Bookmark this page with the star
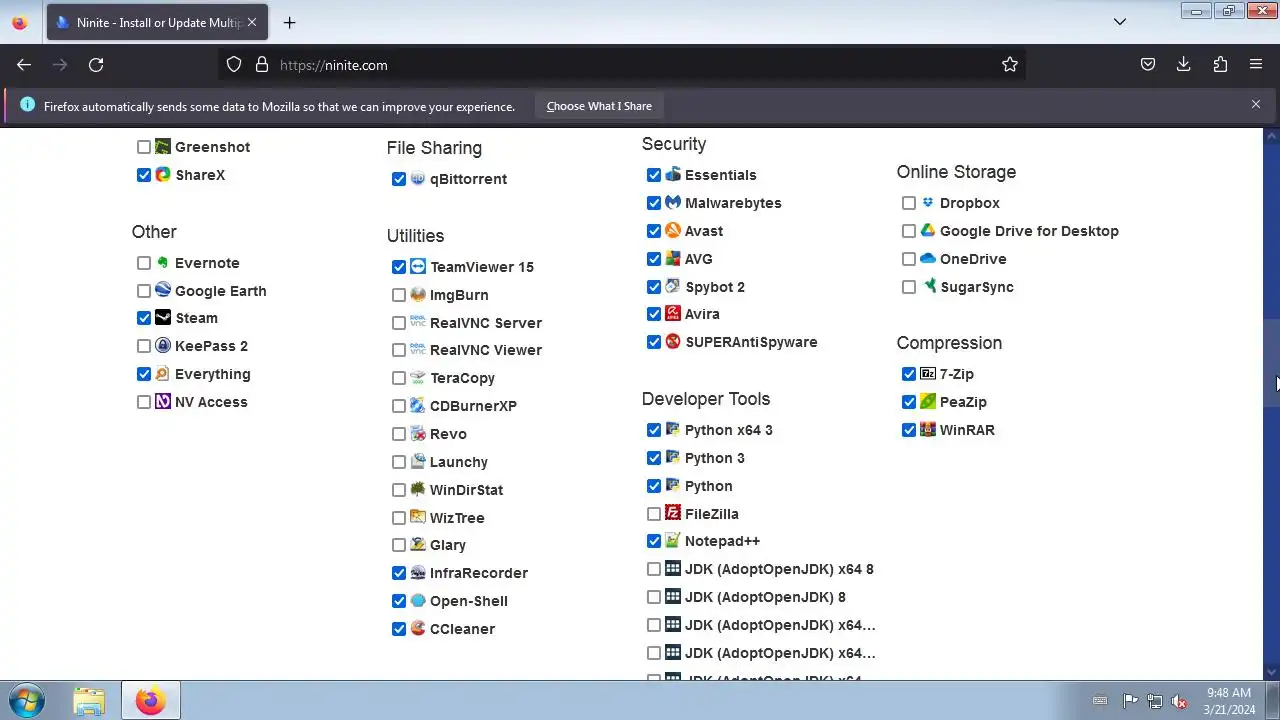Image resolution: width=1280 pixels, height=720 pixels. click(x=1010, y=65)
